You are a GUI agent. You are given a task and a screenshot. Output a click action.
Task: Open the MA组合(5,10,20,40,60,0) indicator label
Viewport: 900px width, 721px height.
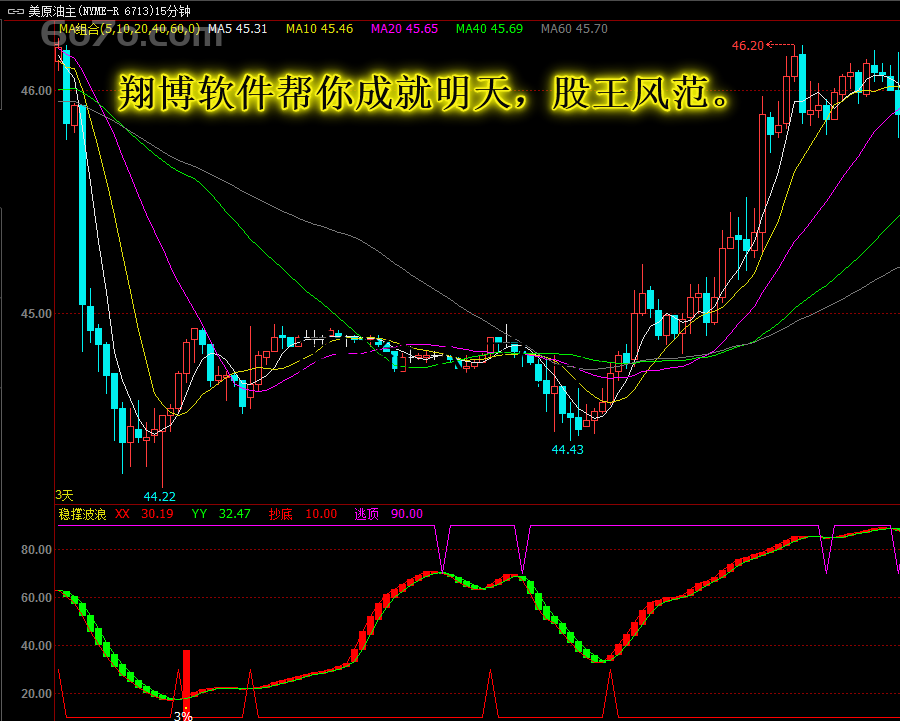point(130,29)
